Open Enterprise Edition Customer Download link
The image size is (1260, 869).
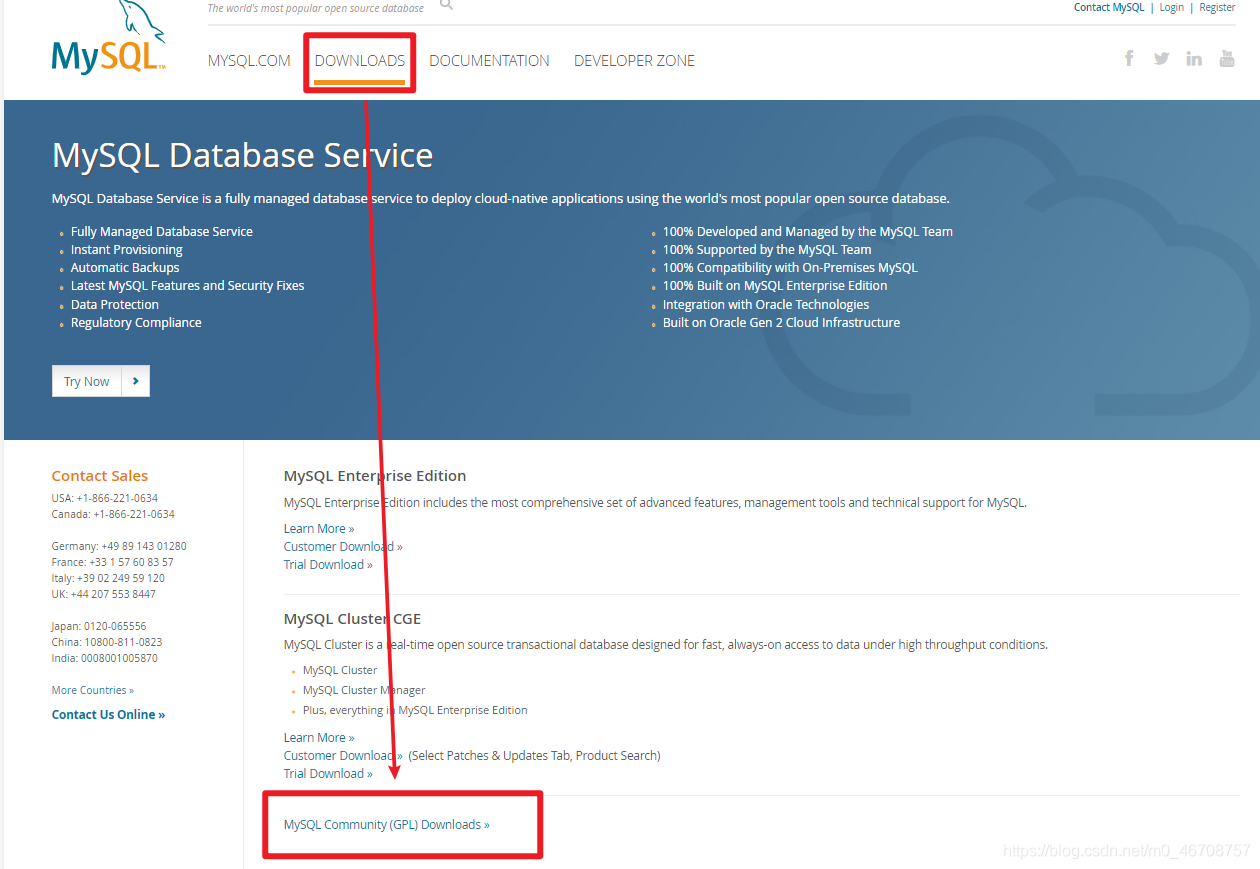[x=343, y=546]
